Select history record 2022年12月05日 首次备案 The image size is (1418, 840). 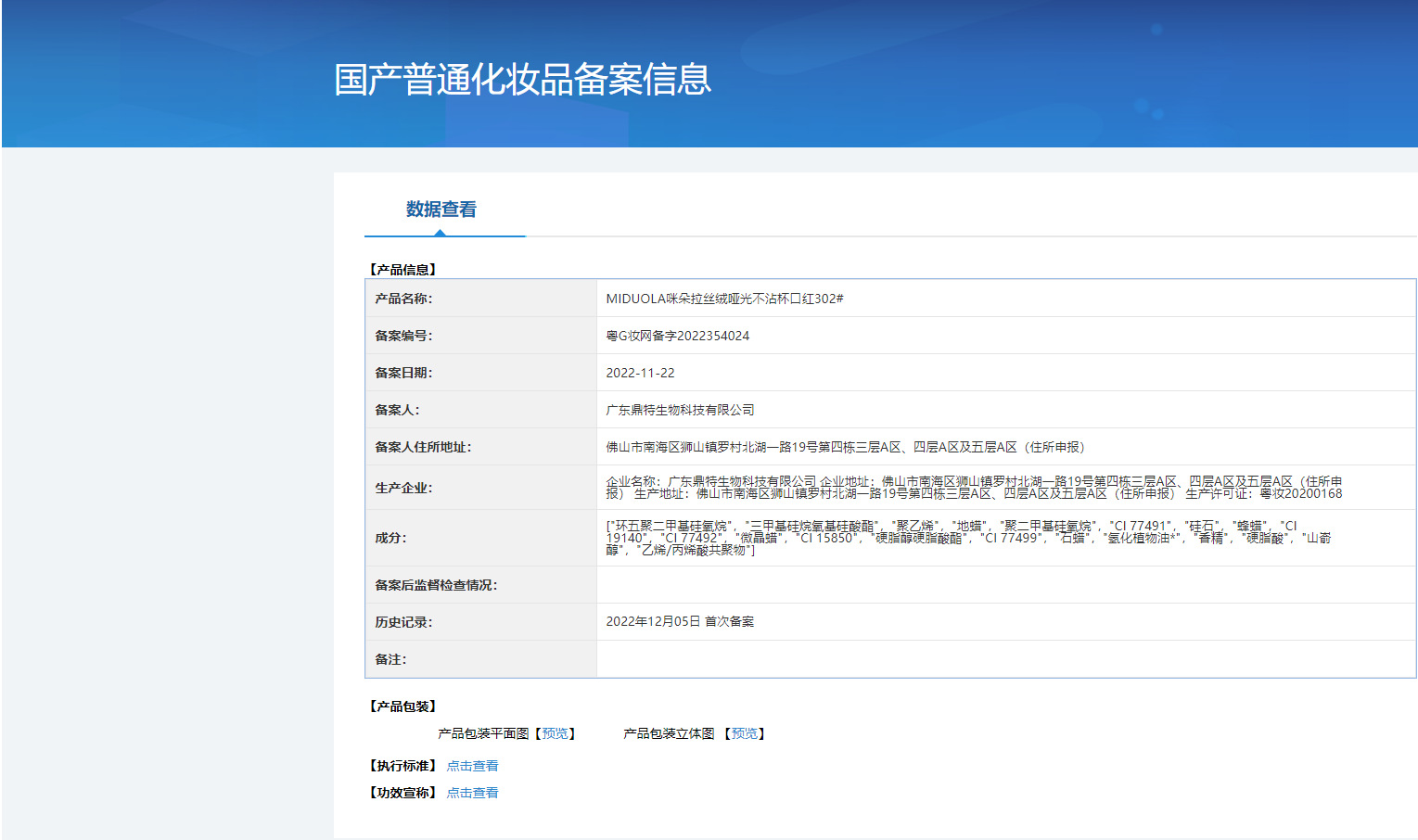pyautogui.click(x=680, y=621)
